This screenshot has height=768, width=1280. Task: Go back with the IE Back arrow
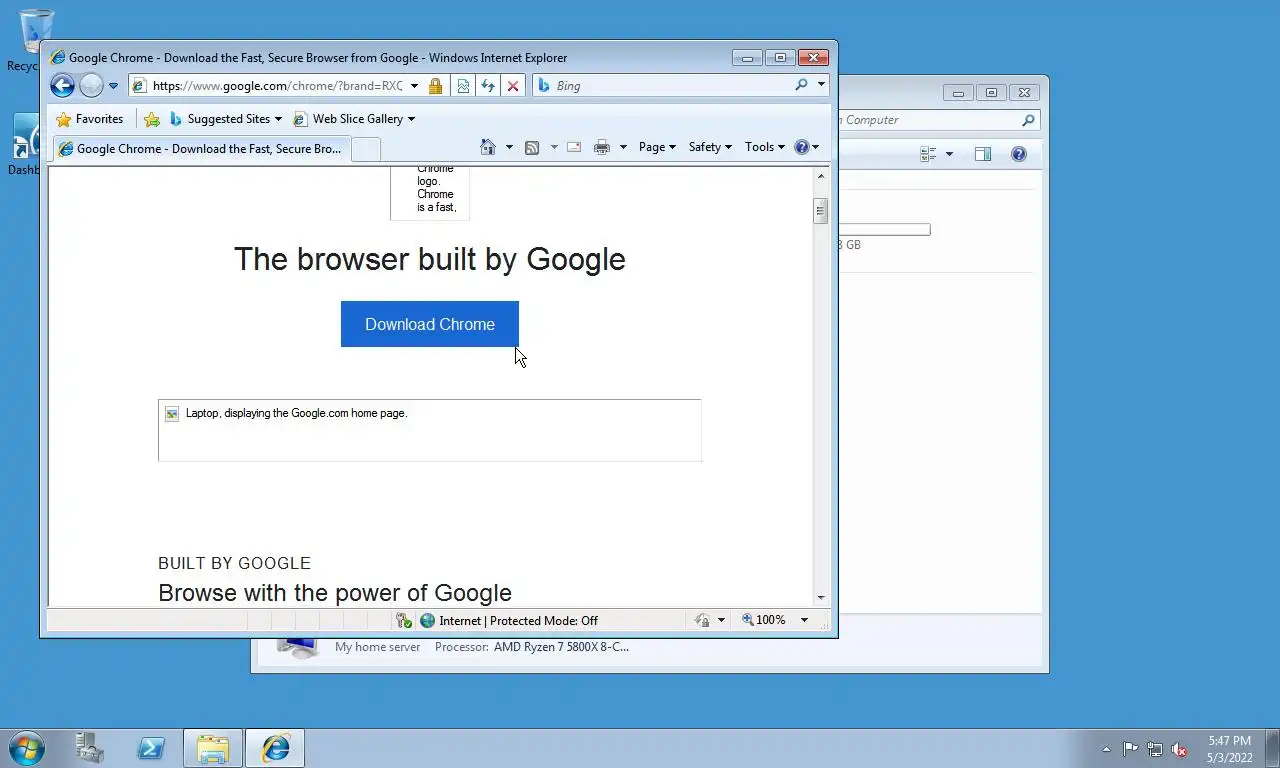62,86
